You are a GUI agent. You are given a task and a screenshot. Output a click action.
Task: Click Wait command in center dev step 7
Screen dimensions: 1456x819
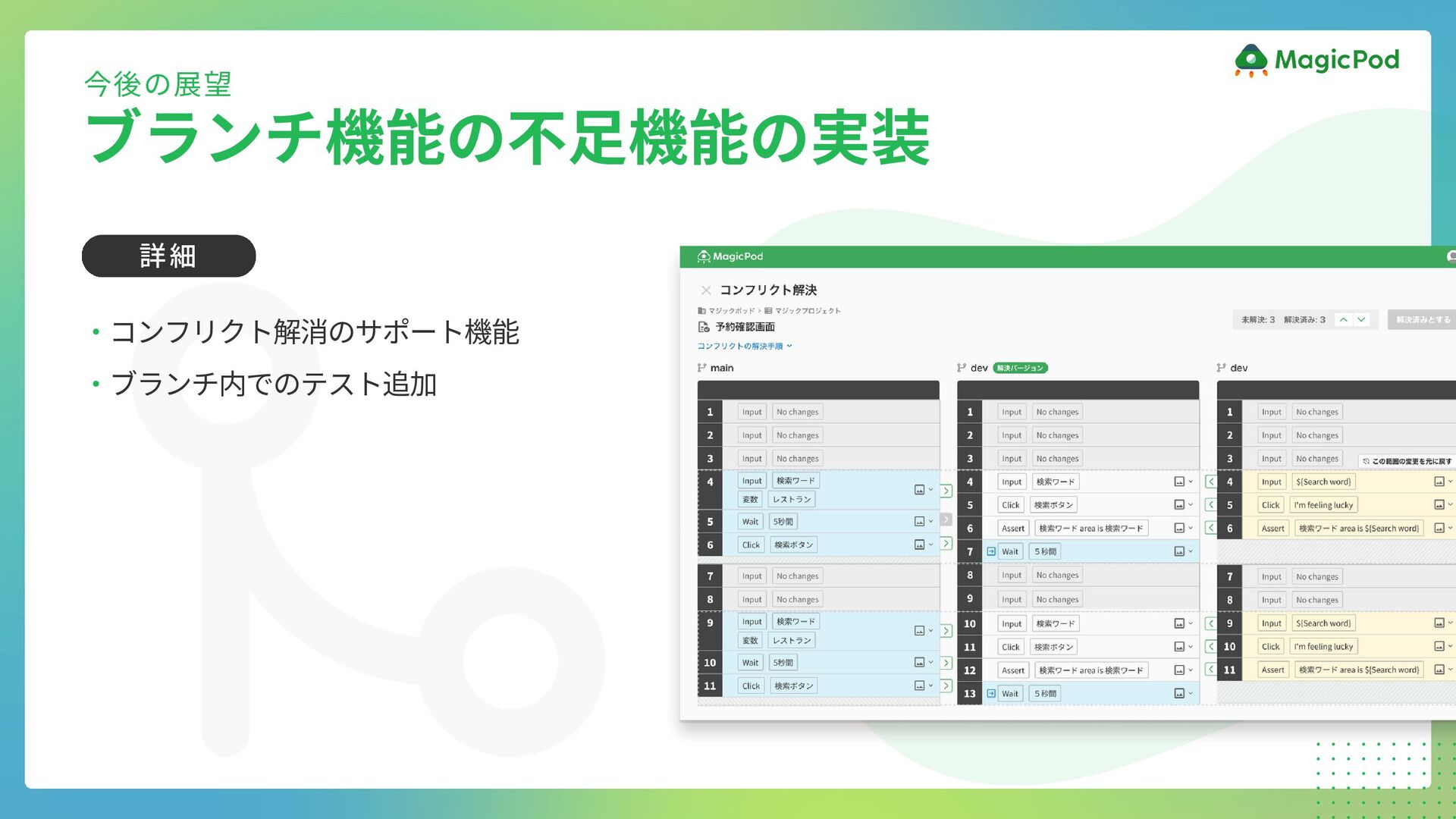pyautogui.click(x=1010, y=551)
